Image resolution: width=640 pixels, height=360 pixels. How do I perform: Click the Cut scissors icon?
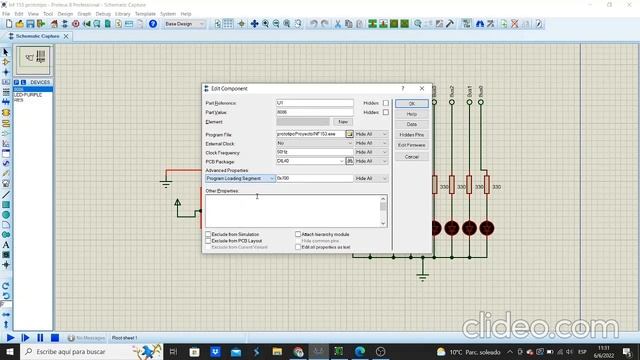(x=338, y=24)
